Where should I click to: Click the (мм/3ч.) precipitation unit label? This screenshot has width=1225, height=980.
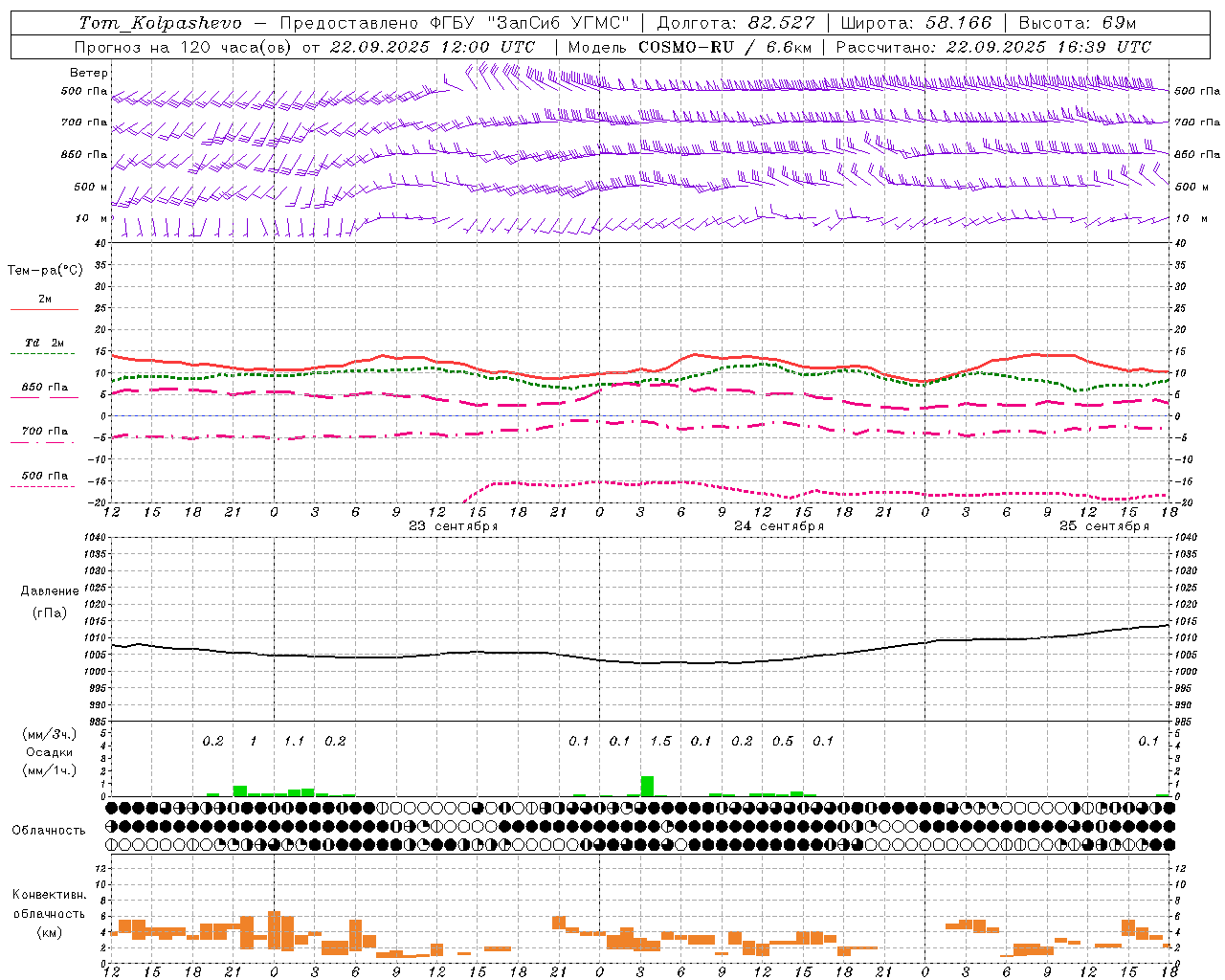[x=50, y=734]
